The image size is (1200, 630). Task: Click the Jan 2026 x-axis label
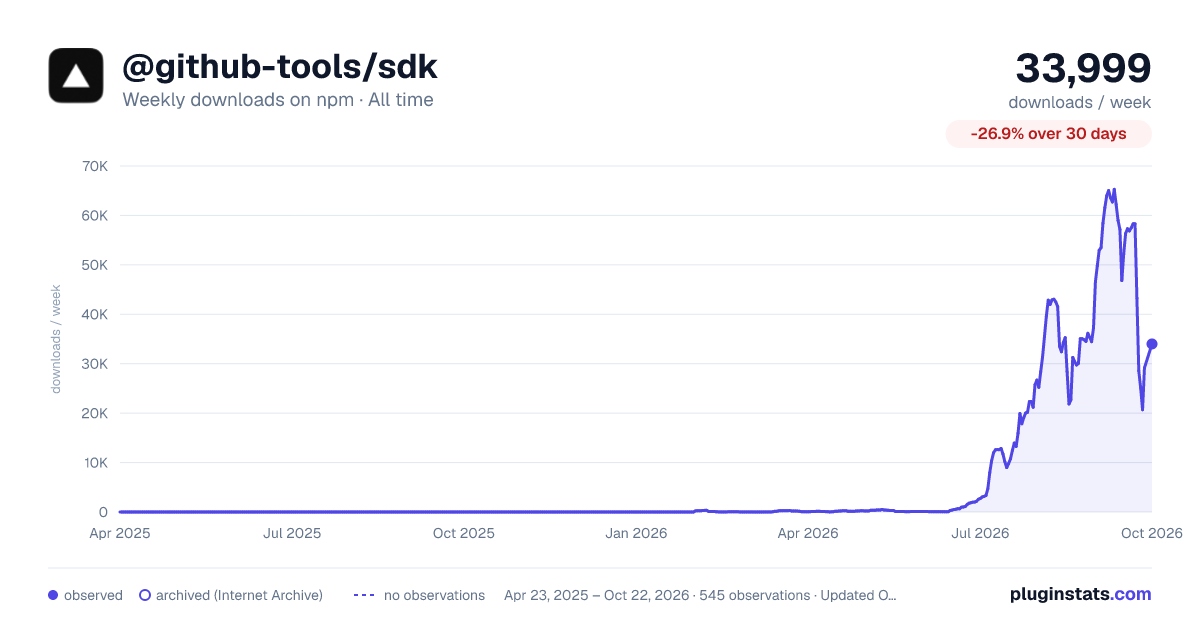click(x=637, y=533)
